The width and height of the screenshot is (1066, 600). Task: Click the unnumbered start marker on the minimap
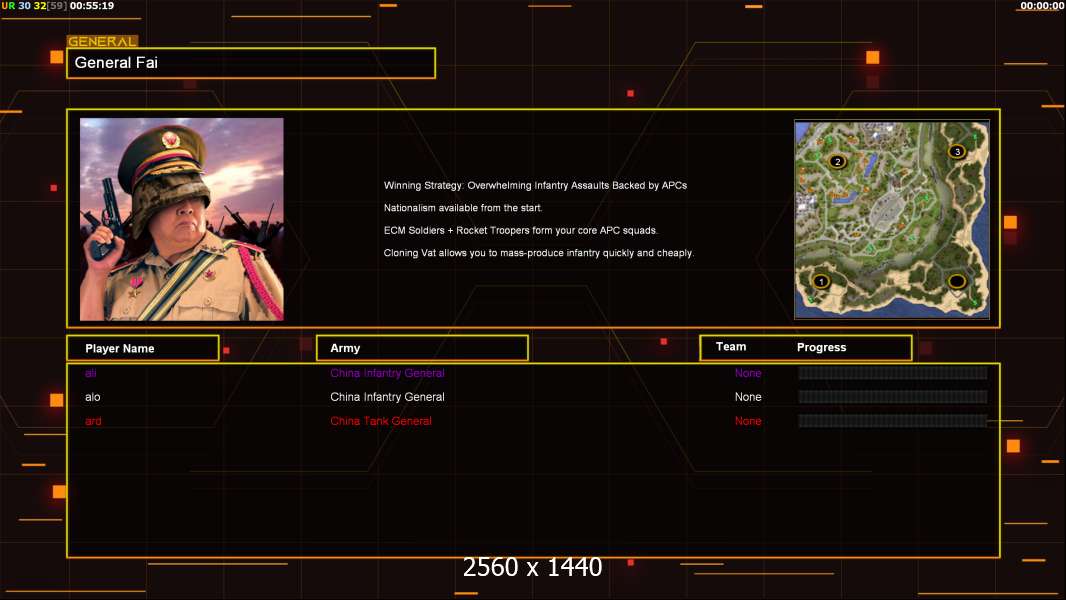[x=957, y=281]
